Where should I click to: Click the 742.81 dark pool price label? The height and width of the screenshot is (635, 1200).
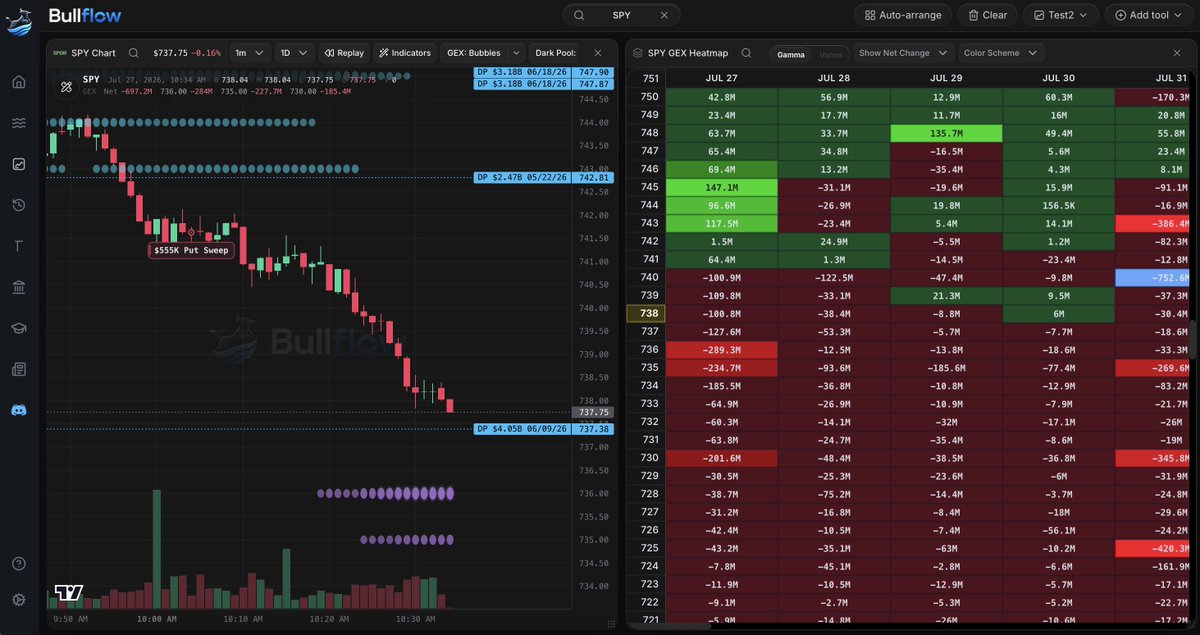click(x=594, y=177)
